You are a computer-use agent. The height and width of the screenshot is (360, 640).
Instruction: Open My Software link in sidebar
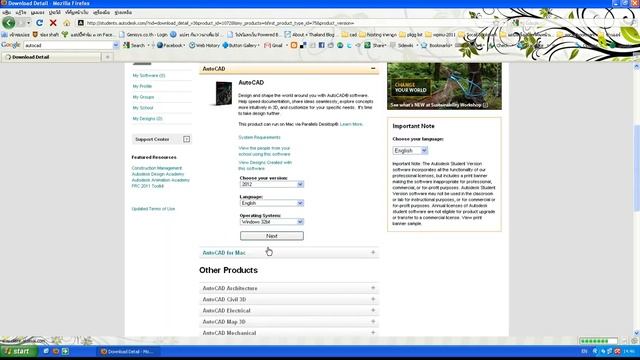click(149, 76)
